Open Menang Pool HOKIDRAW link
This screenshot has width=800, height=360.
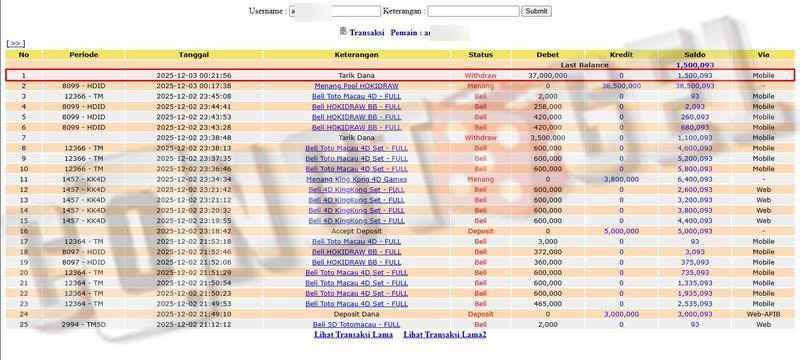(356, 86)
